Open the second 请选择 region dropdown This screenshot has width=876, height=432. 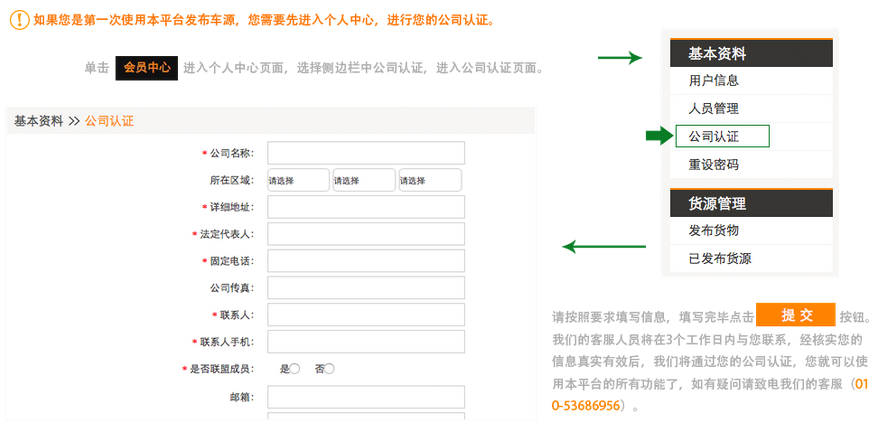pos(364,180)
